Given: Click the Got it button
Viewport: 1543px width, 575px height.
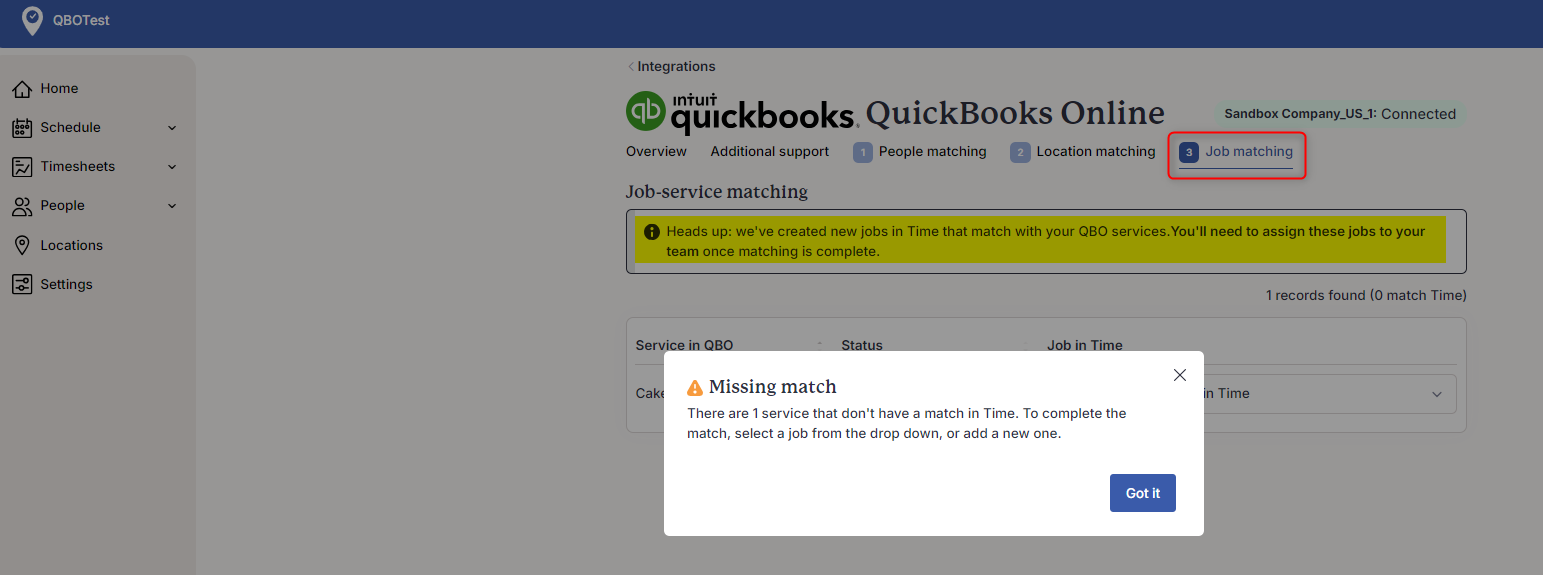Looking at the screenshot, I should tap(1143, 493).
